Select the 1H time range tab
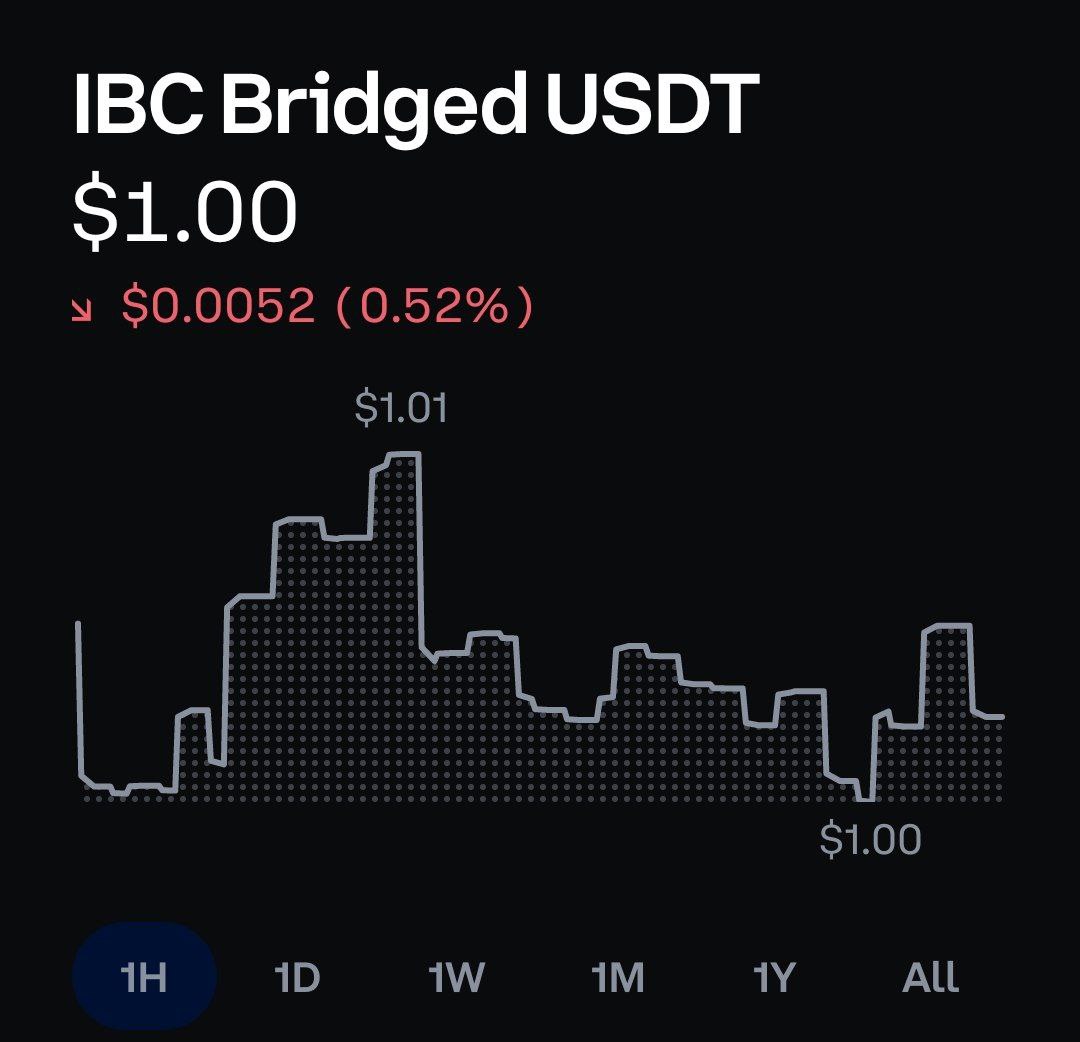This screenshot has height=1042, width=1080. click(x=145, y=976)
